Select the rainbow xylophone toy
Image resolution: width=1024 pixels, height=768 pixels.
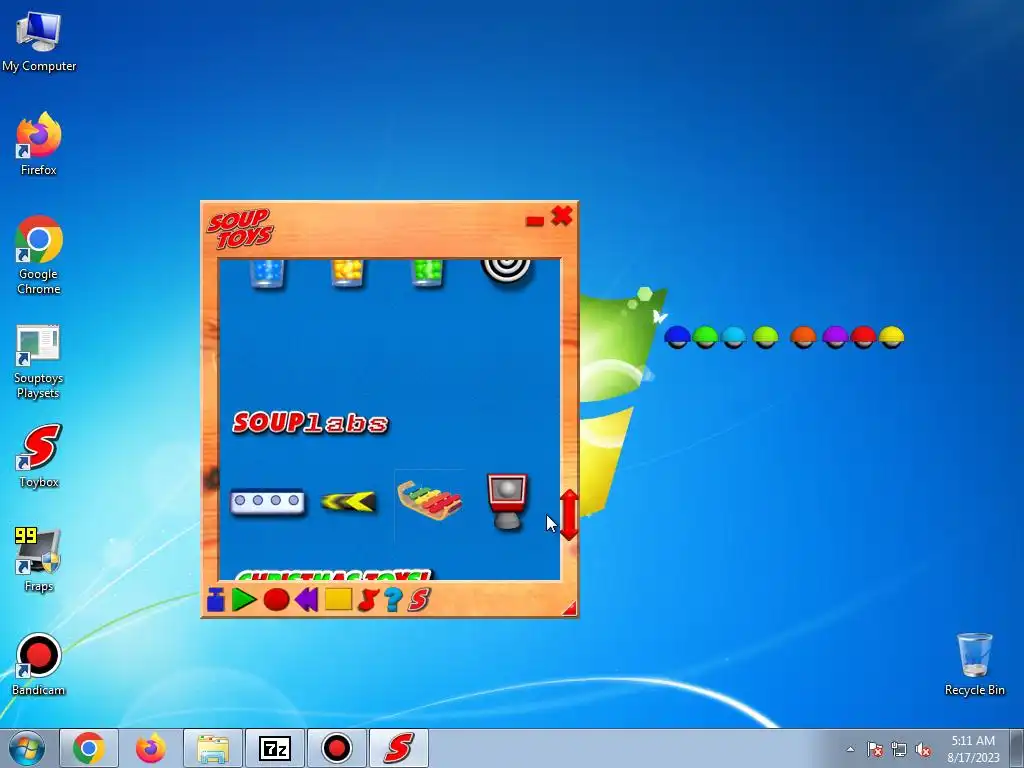(x=430, y=500)
